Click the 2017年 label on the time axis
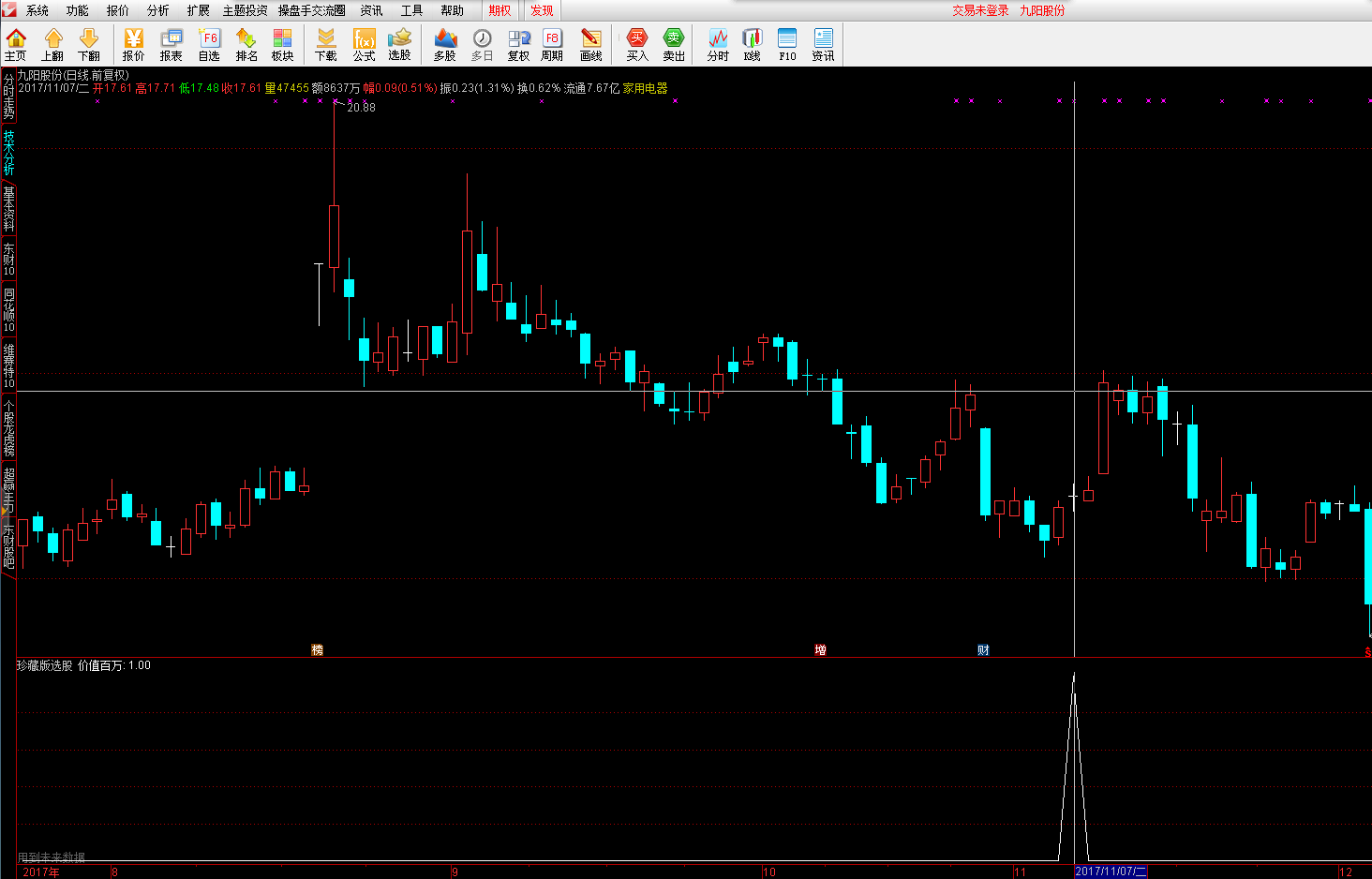 [41, 872]
